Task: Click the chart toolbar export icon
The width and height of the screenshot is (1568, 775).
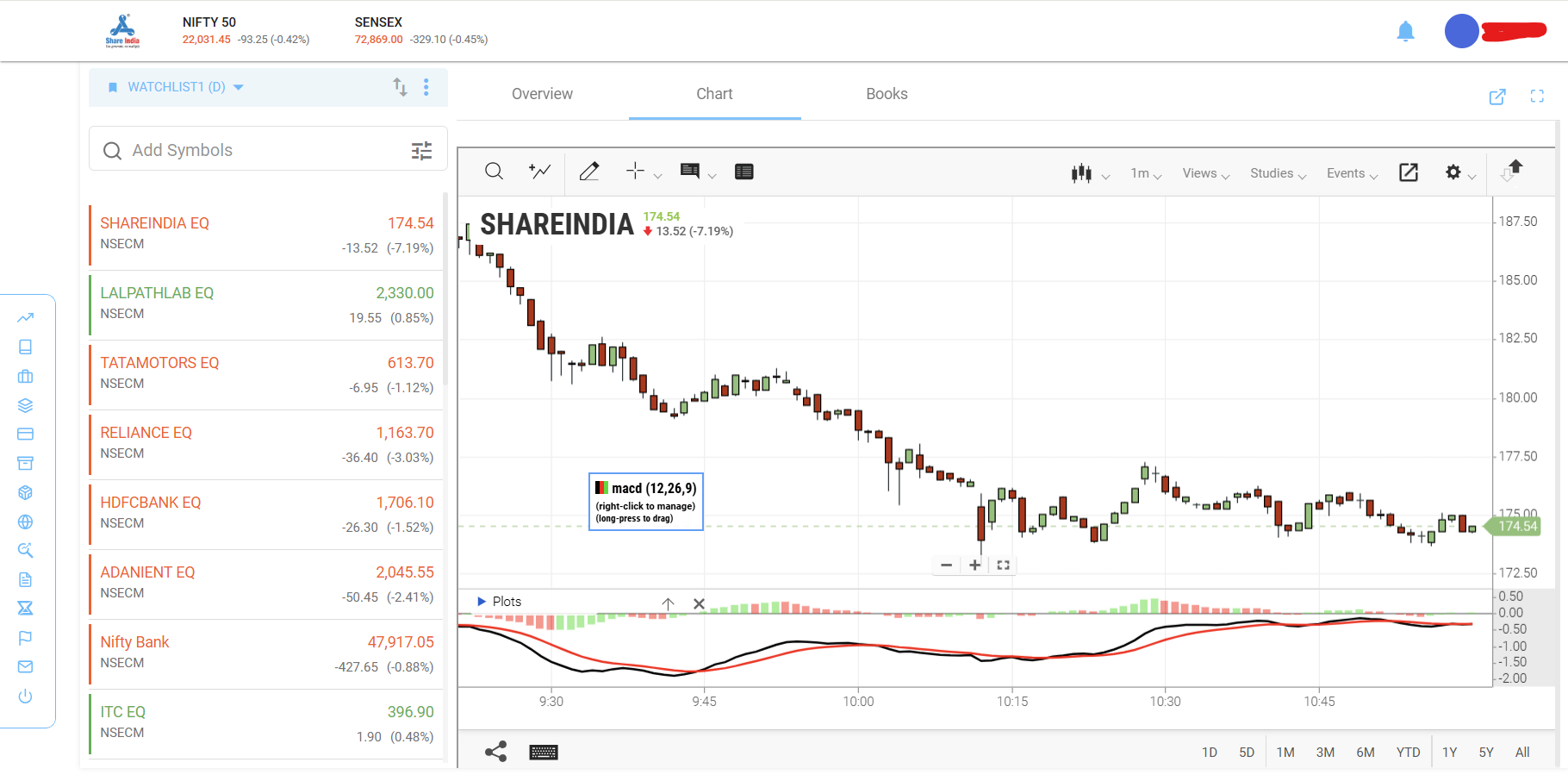Action: tap(1409, 172)
